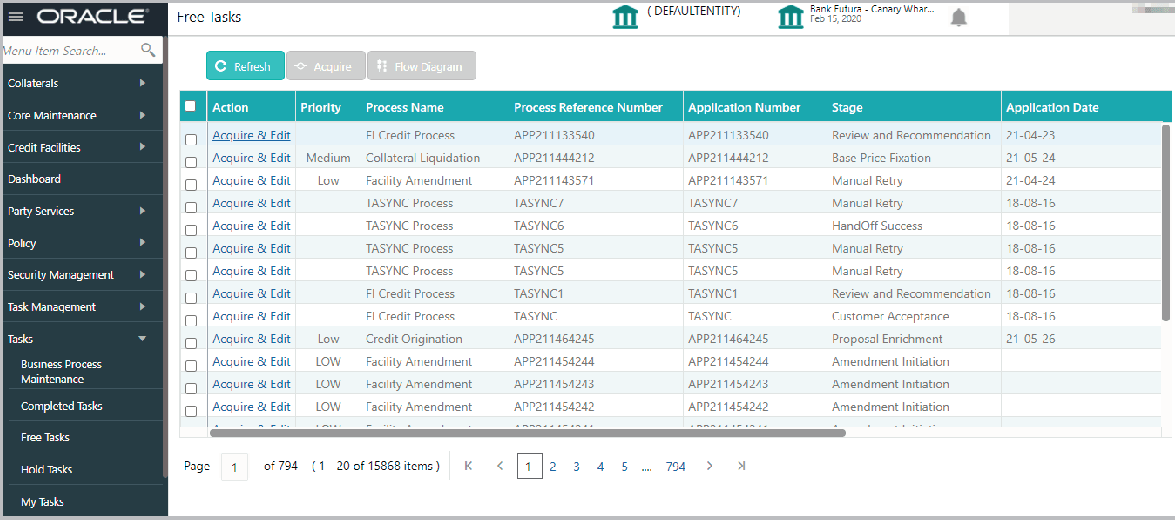Image resolution: width=1175 pixels, height=526 pixels.
Task: Click the Bank Futura branch icon
Action: click(x=791, y=17)
